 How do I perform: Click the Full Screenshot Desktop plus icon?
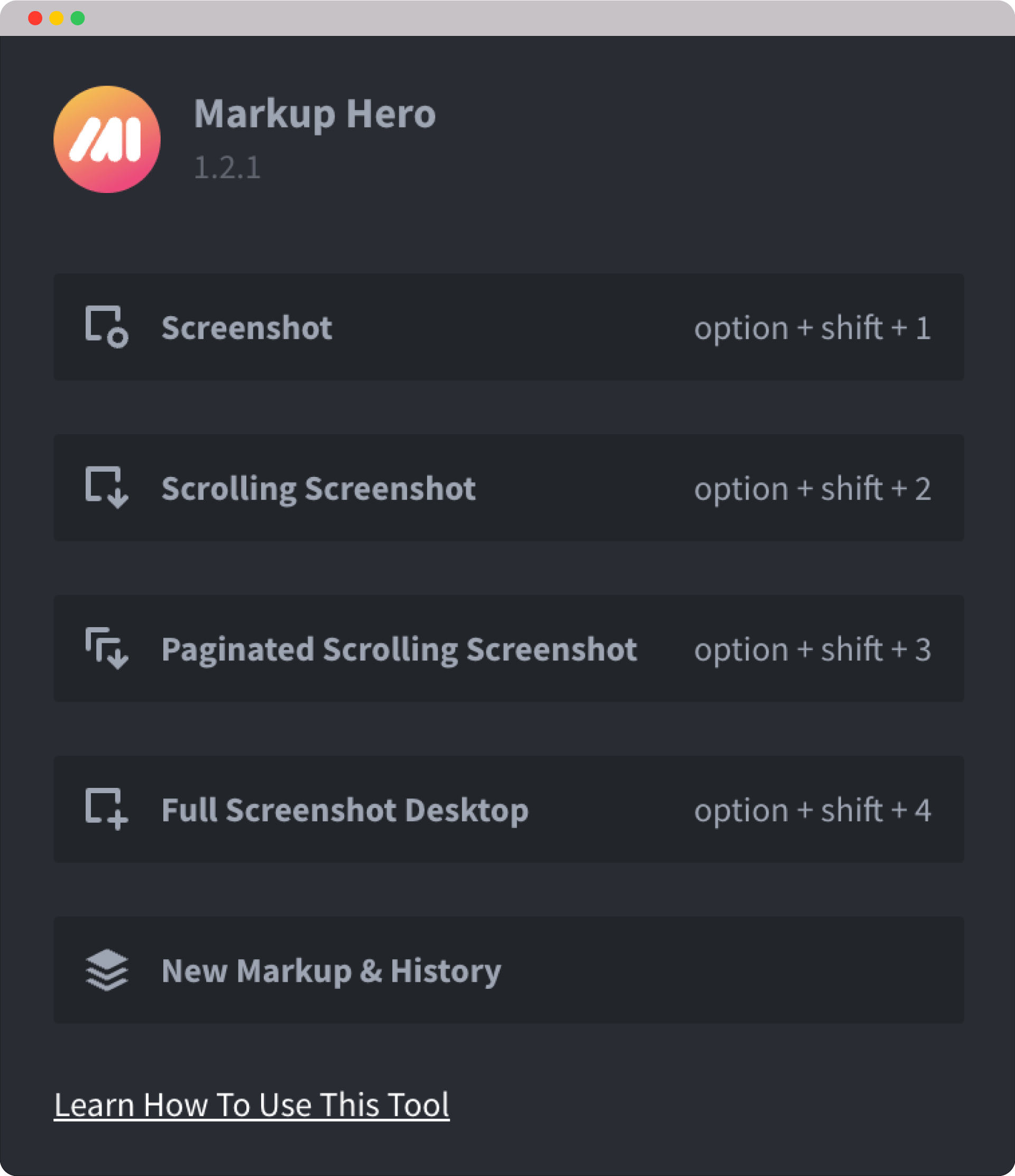tap(107, 809)
